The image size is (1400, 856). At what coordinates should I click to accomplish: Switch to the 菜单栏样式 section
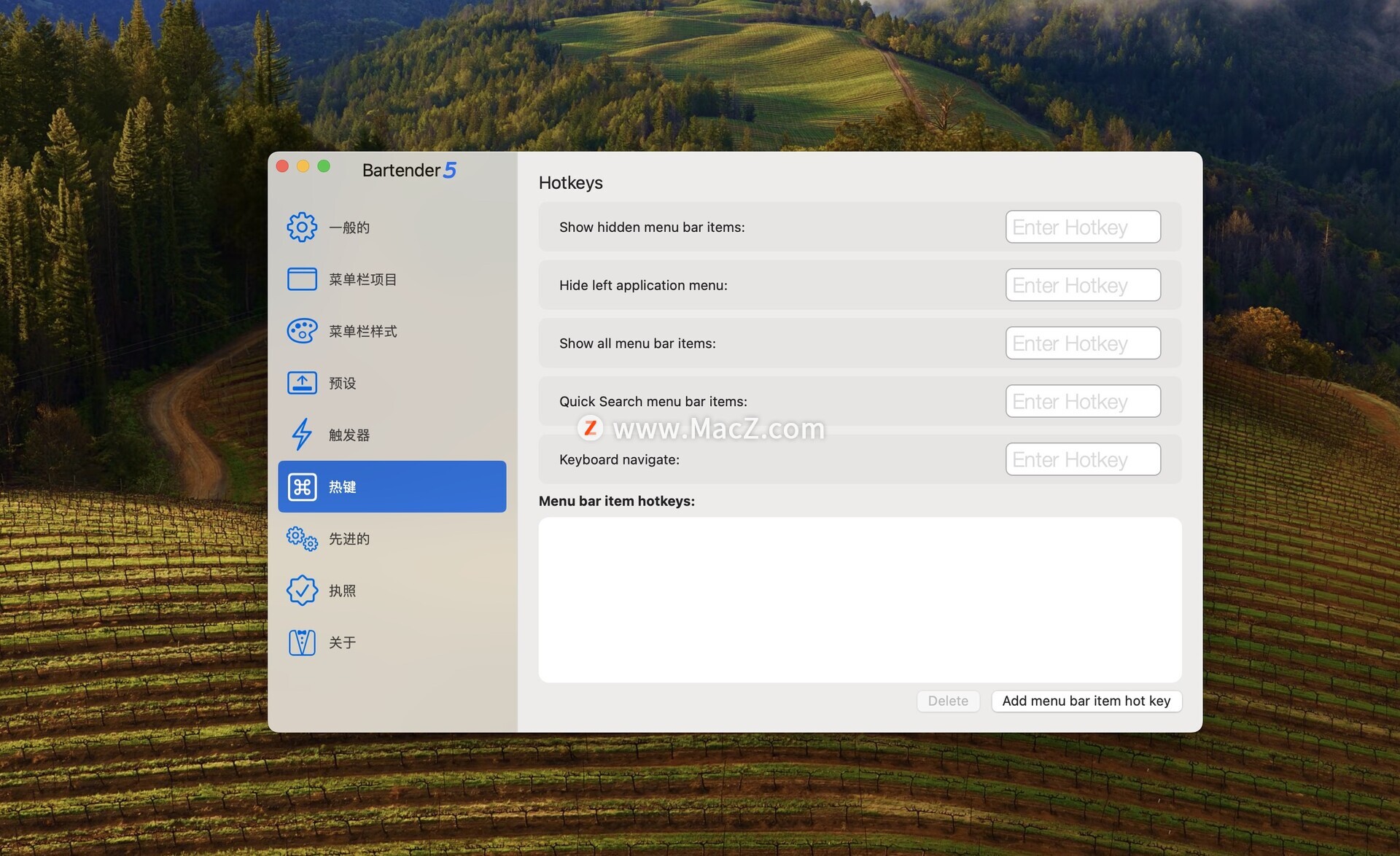pos(392,331)
